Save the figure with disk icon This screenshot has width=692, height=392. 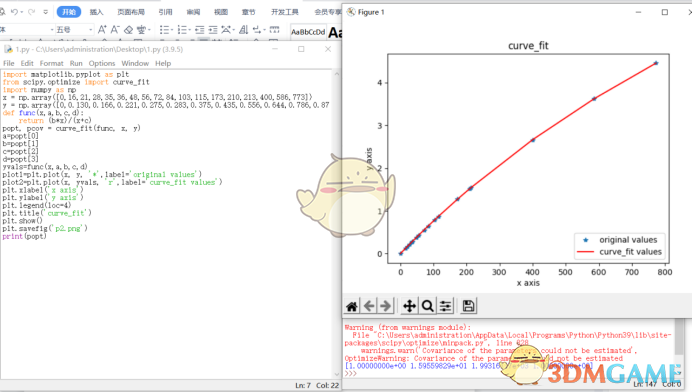pos(468,306)
